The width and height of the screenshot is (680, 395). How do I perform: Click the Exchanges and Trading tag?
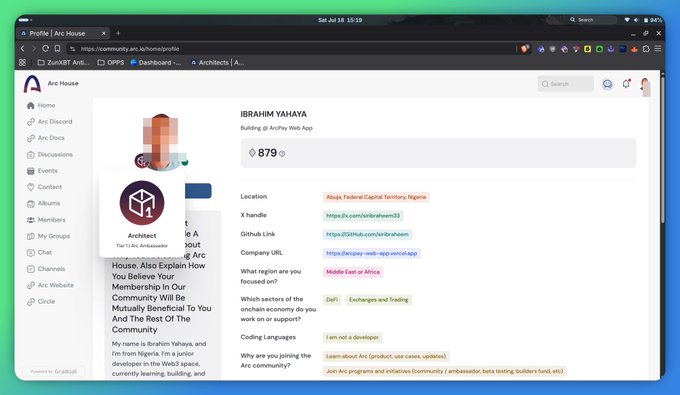tap(378, 300)
